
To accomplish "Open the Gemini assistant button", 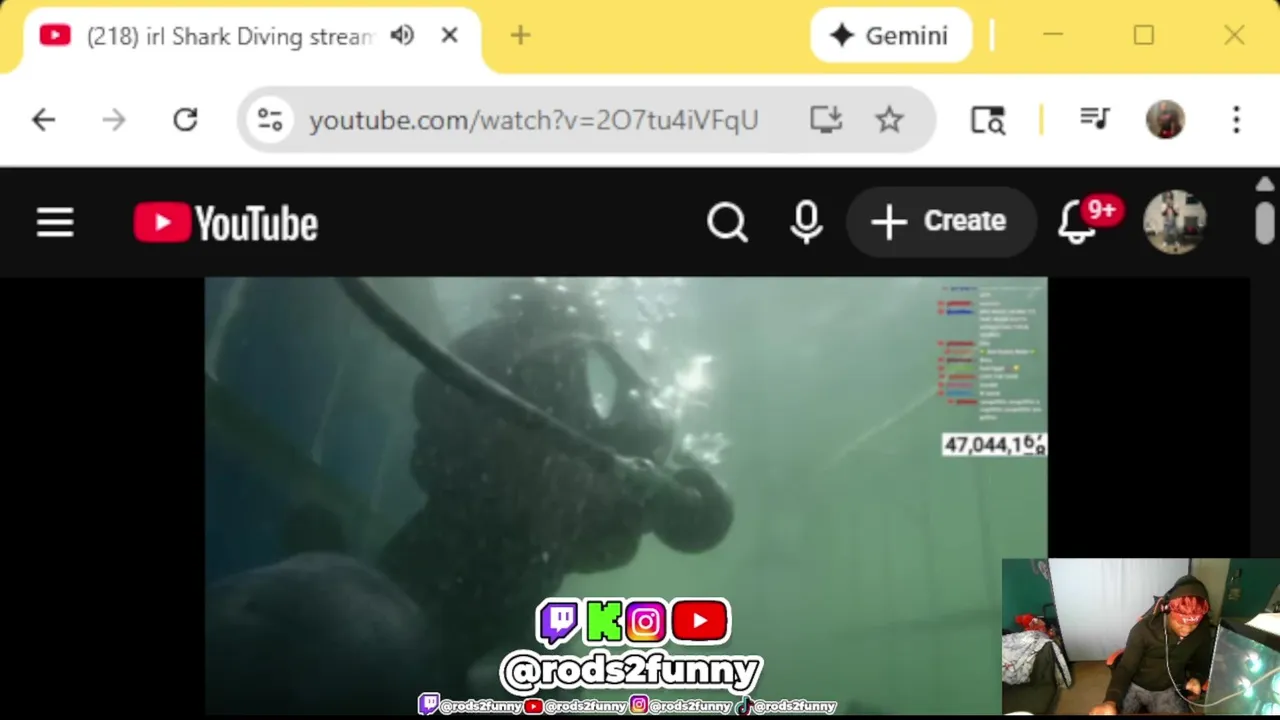I will 890,36.
